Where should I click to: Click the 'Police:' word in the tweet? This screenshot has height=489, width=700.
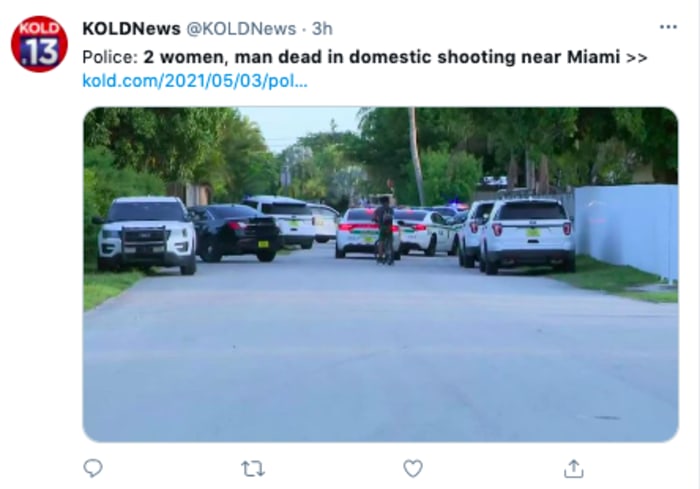click(110, 57)
